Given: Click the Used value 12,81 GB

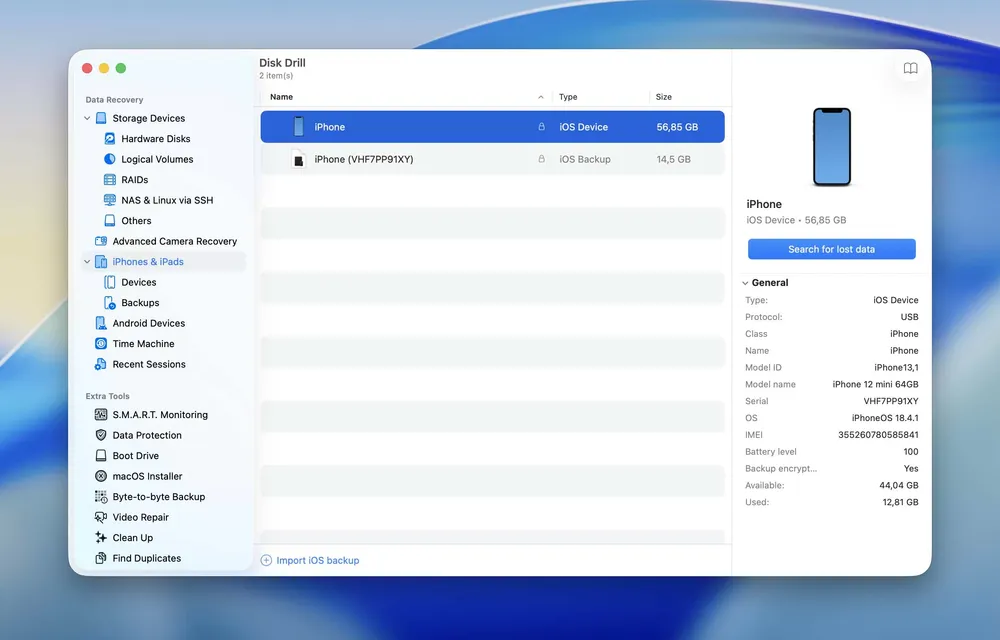Looking at the screenshot, I should pos(901,502).
